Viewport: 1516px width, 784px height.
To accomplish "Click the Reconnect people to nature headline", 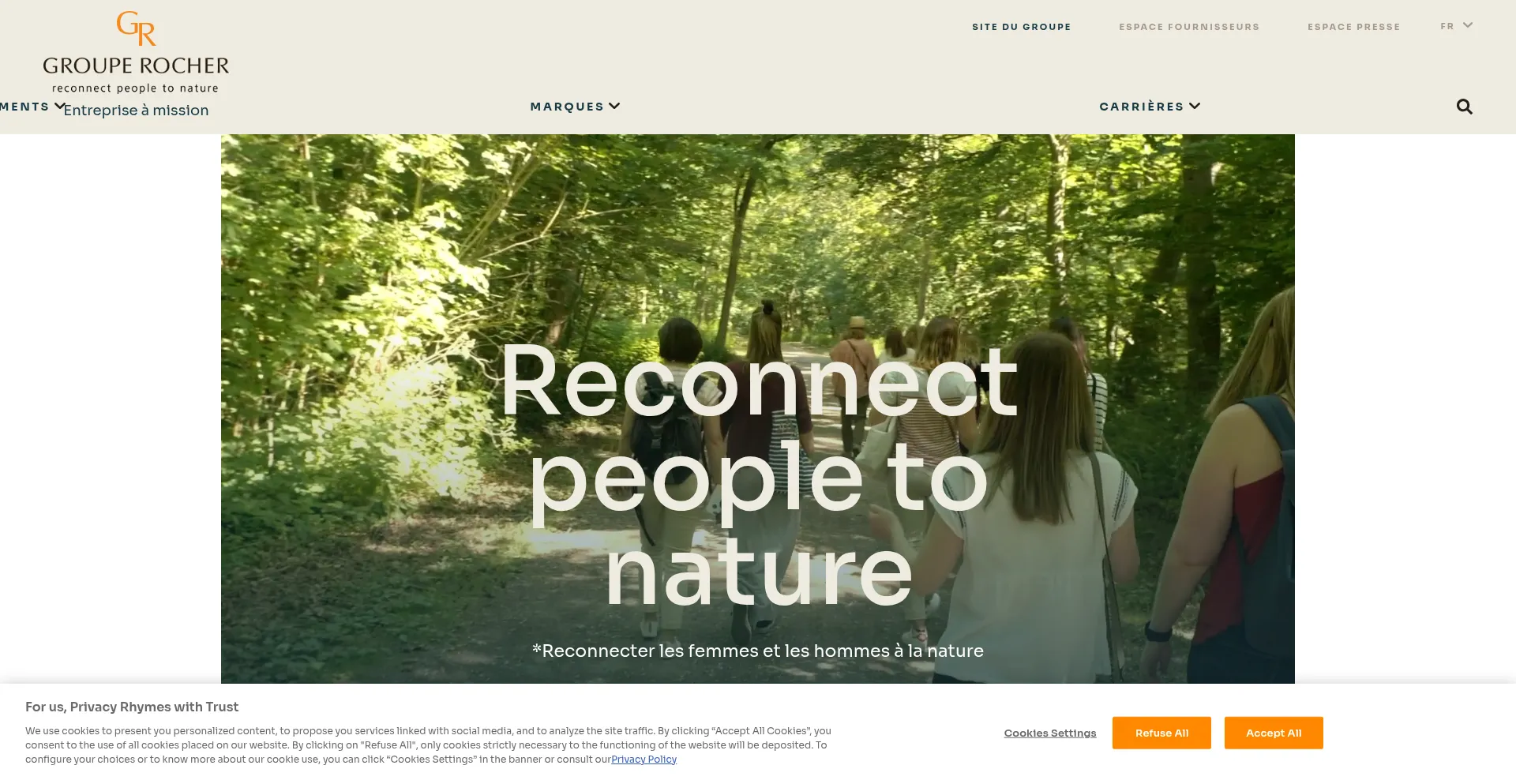I will coord(758,474).
